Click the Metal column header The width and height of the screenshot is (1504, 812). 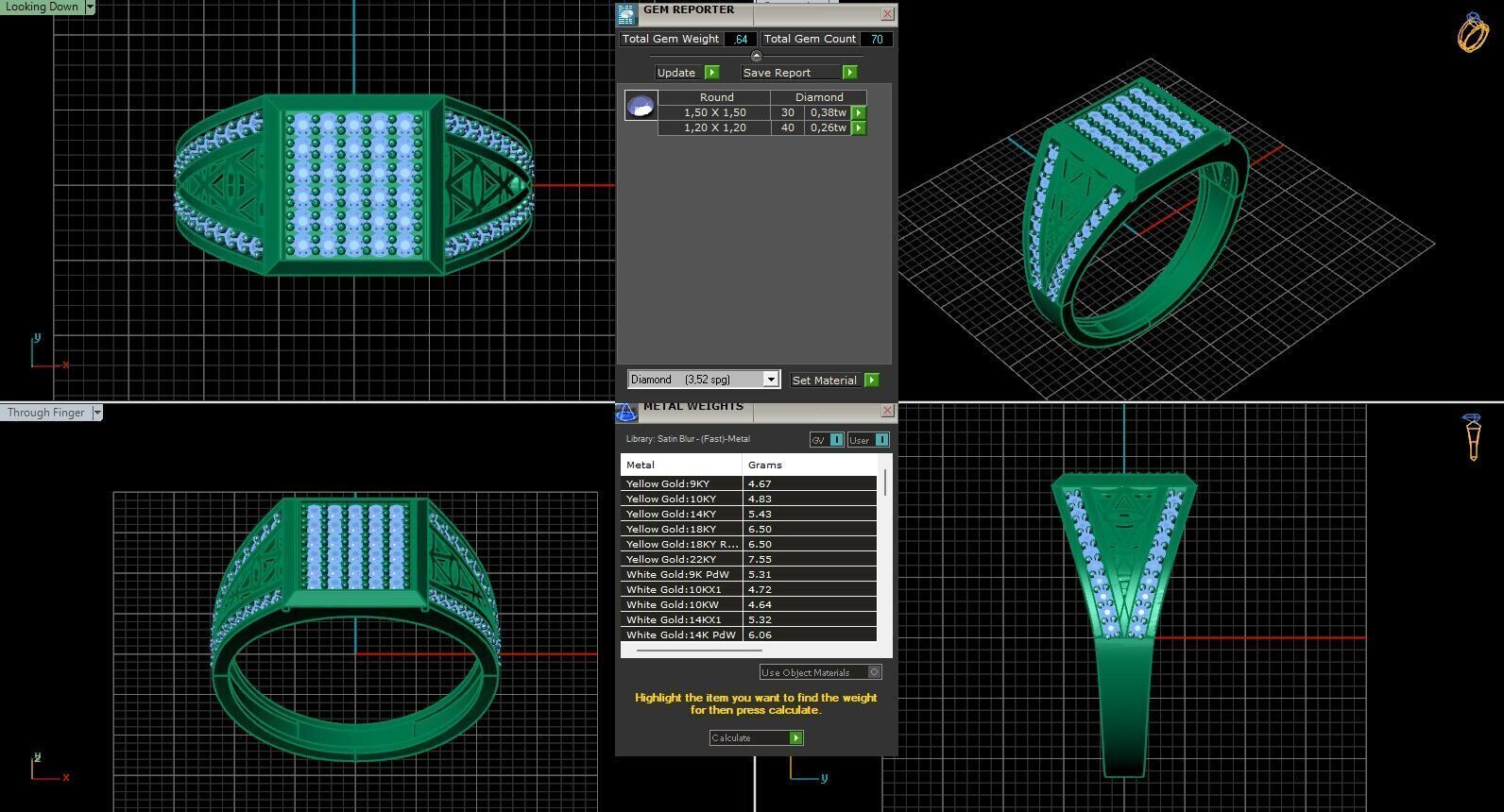coord(681,465)
